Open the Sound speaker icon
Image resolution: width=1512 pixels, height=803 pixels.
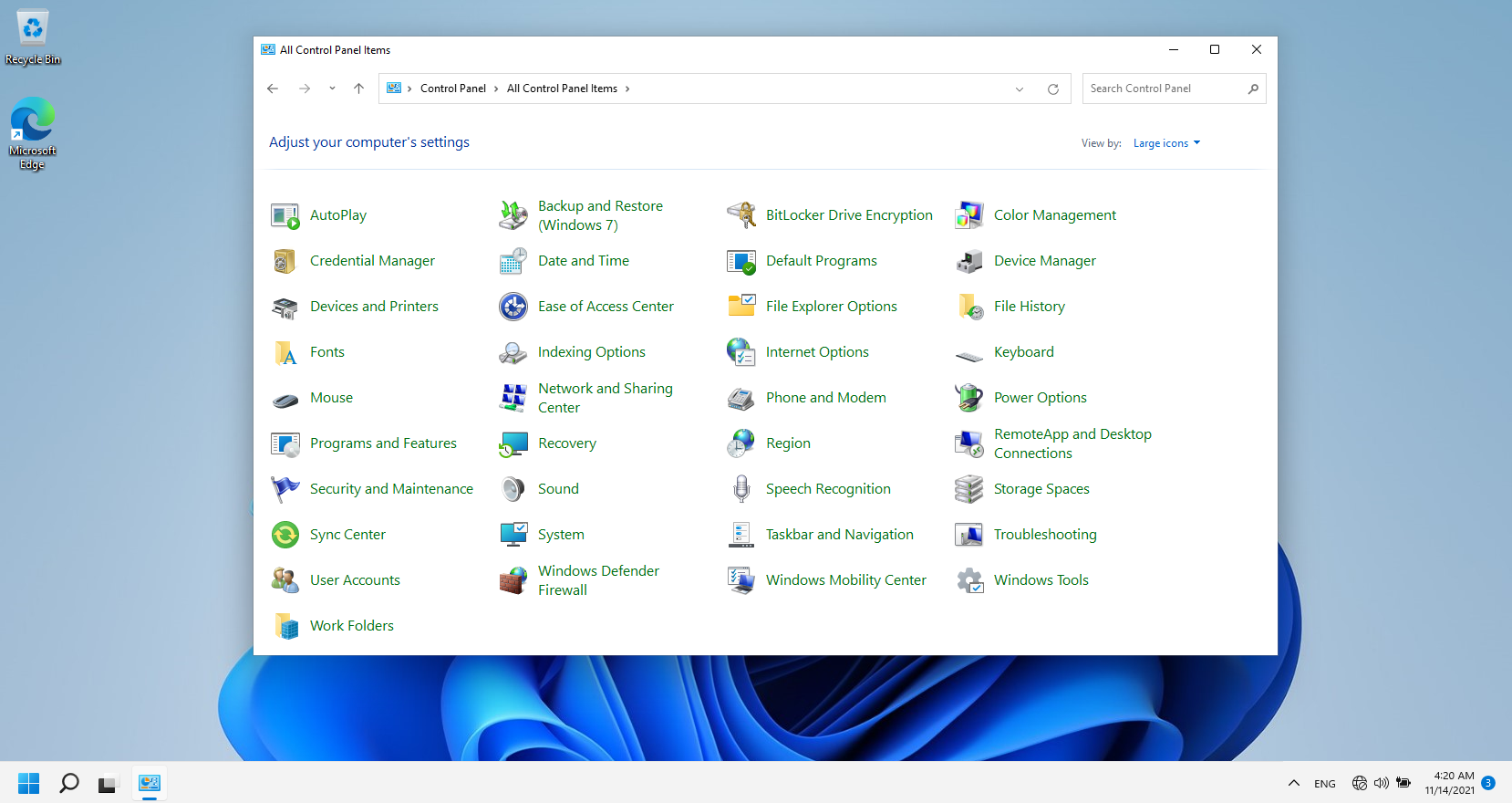coord(513,489)
